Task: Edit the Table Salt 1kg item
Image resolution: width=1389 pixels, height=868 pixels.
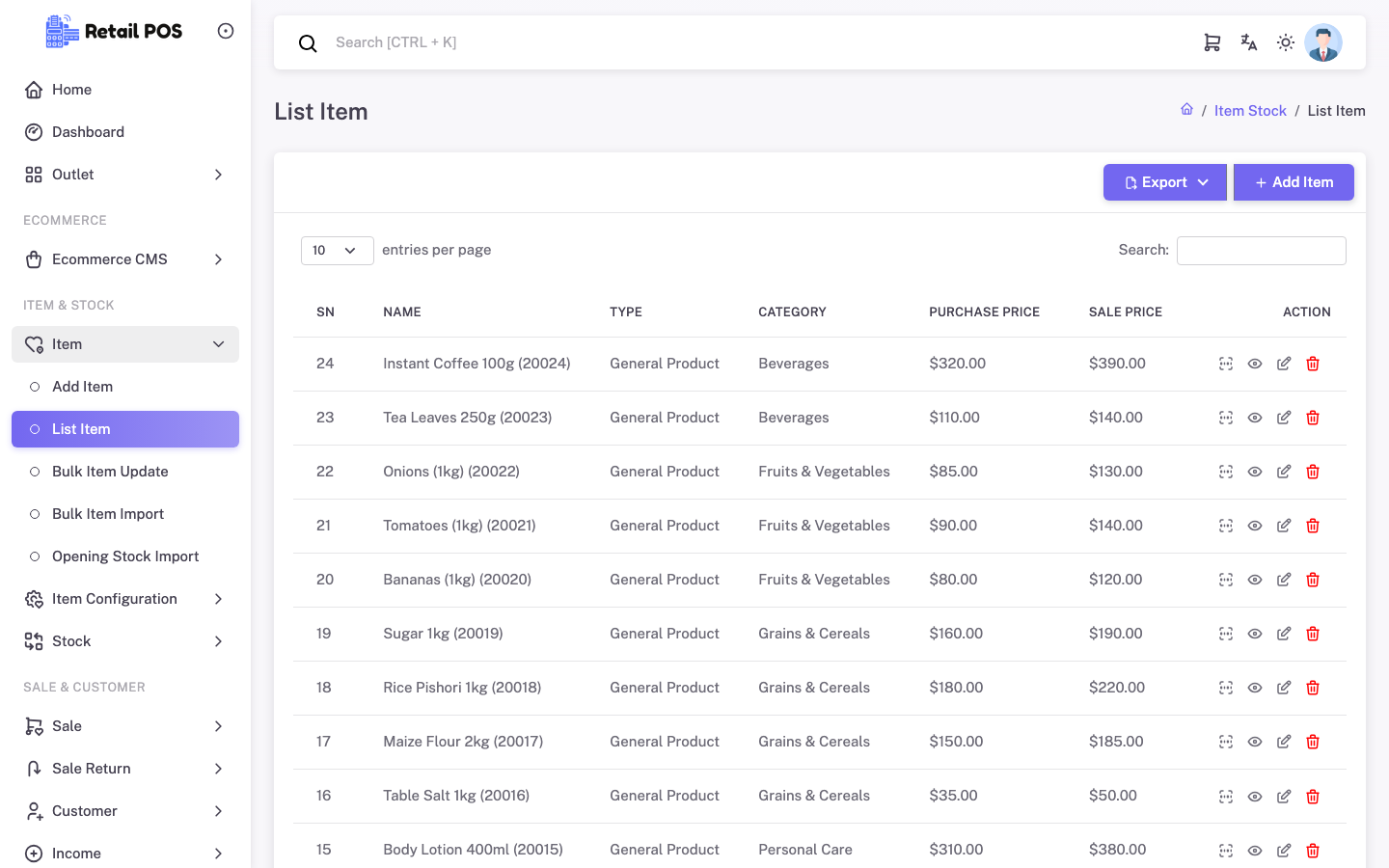Action: click(1284, 796)
